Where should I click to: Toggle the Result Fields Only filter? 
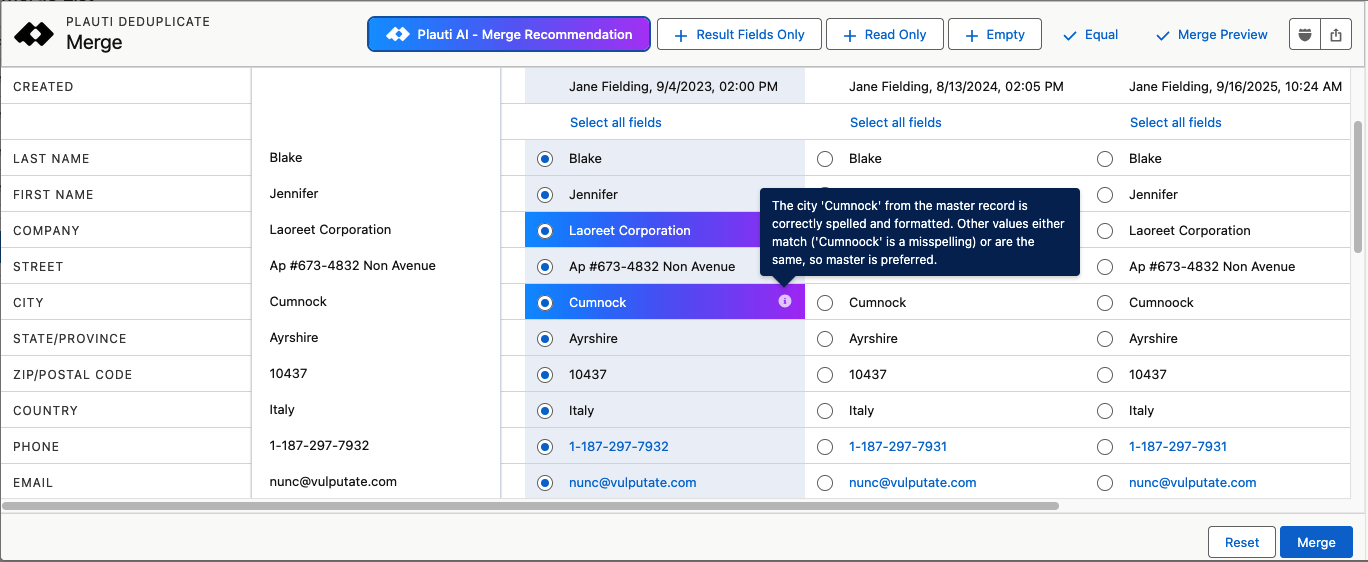coord(739,34)
